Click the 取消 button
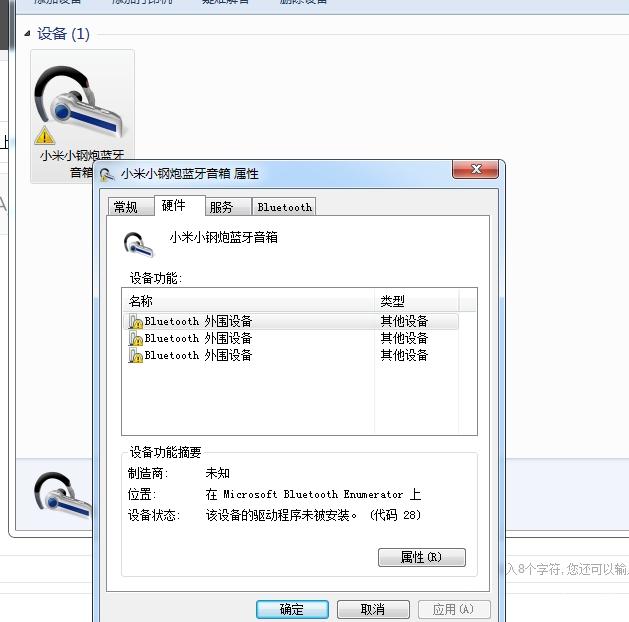Screen dimensions: 629x622 (x=373, y=610)
